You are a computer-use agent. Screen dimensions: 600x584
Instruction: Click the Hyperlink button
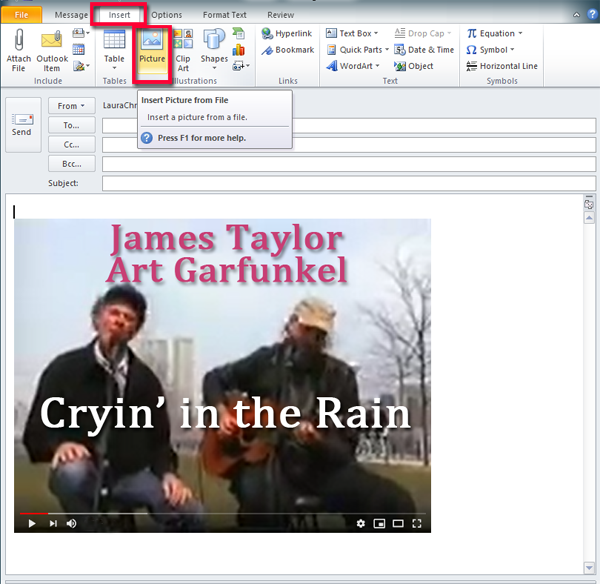pos(287,34)
